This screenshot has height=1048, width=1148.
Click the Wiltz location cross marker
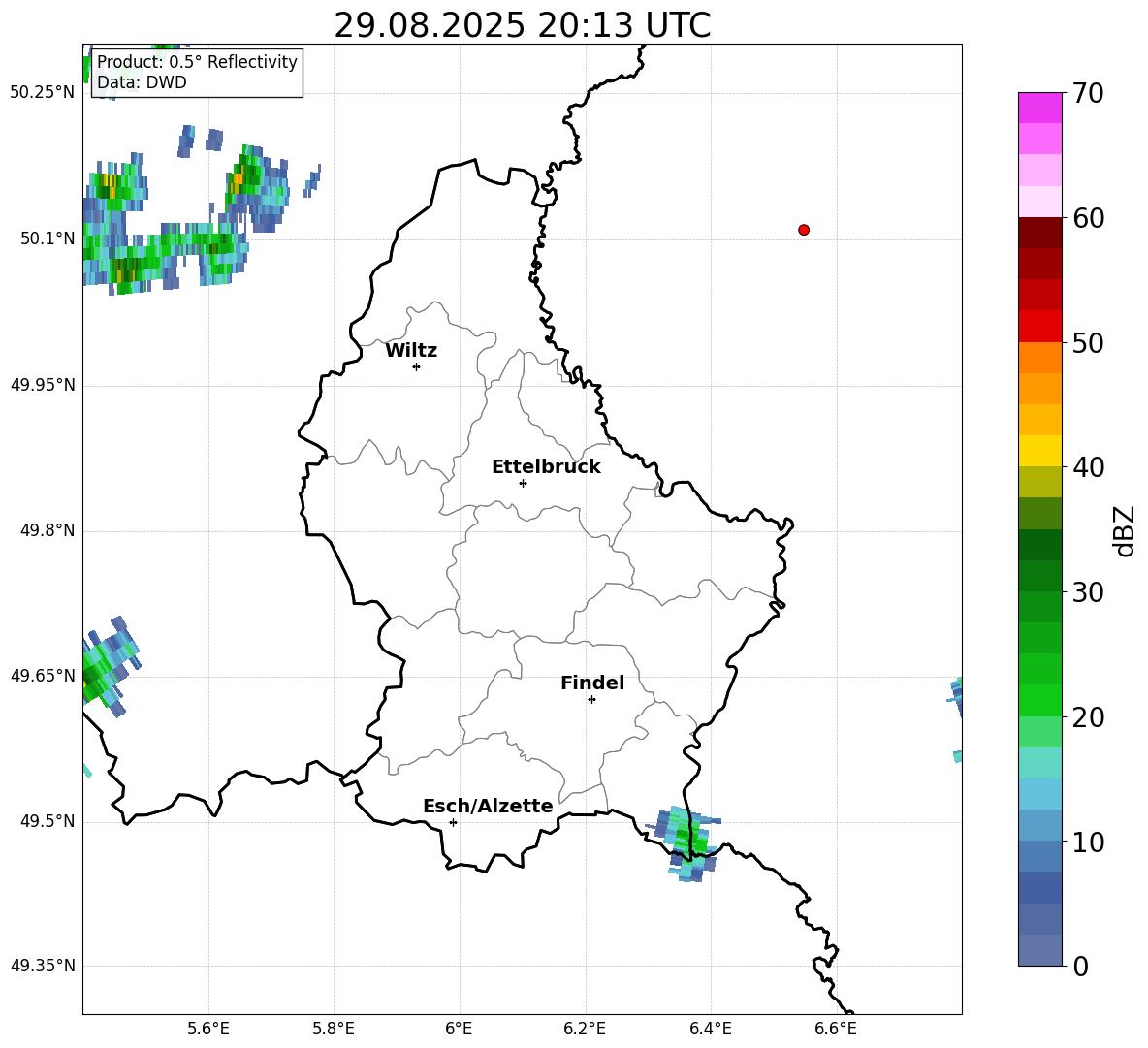point(417,366)
